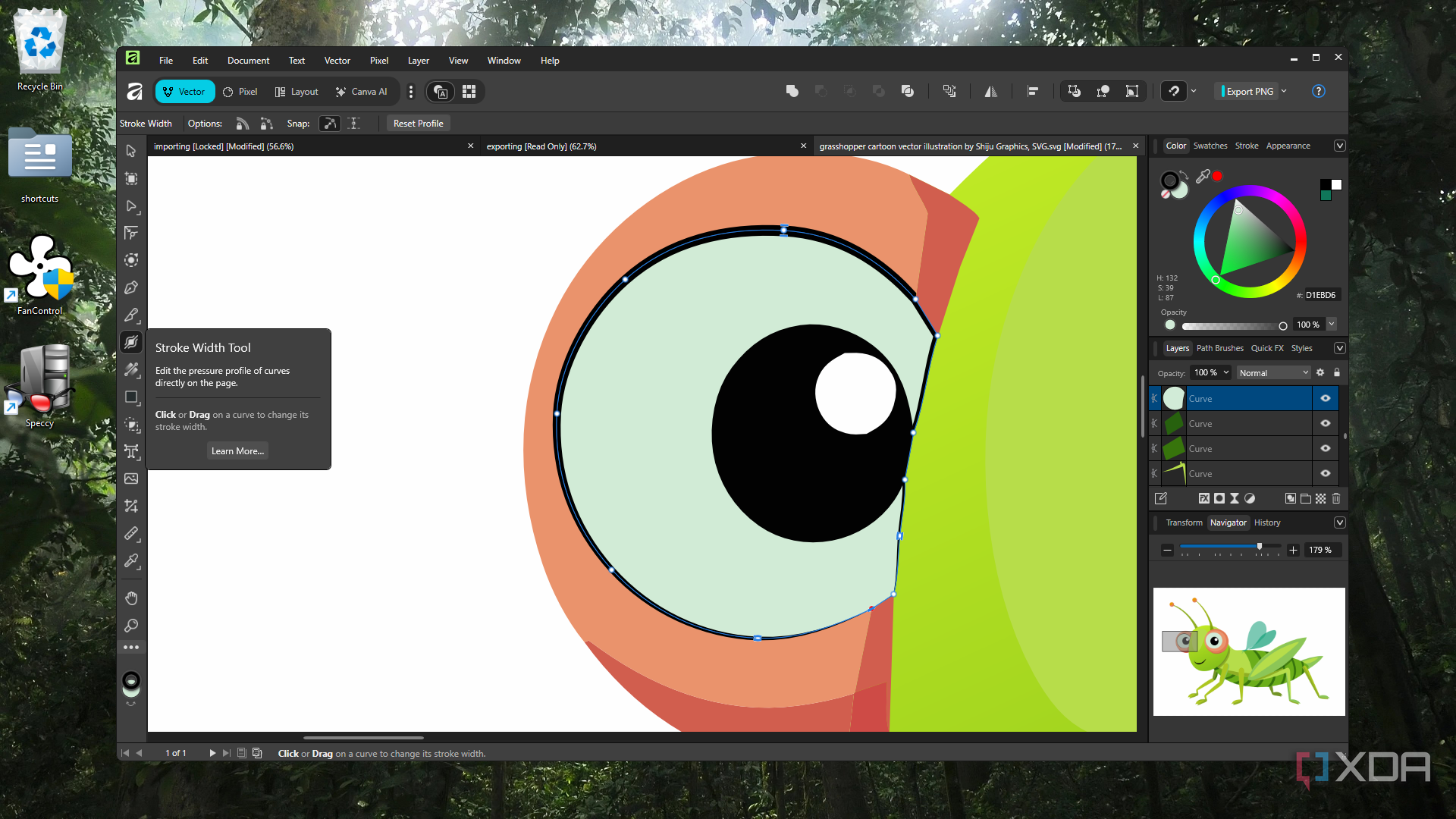1456x819 pixels.
Task: Switch to the exporting document tab
Action: pyautogui.click(x=647, y=146)
